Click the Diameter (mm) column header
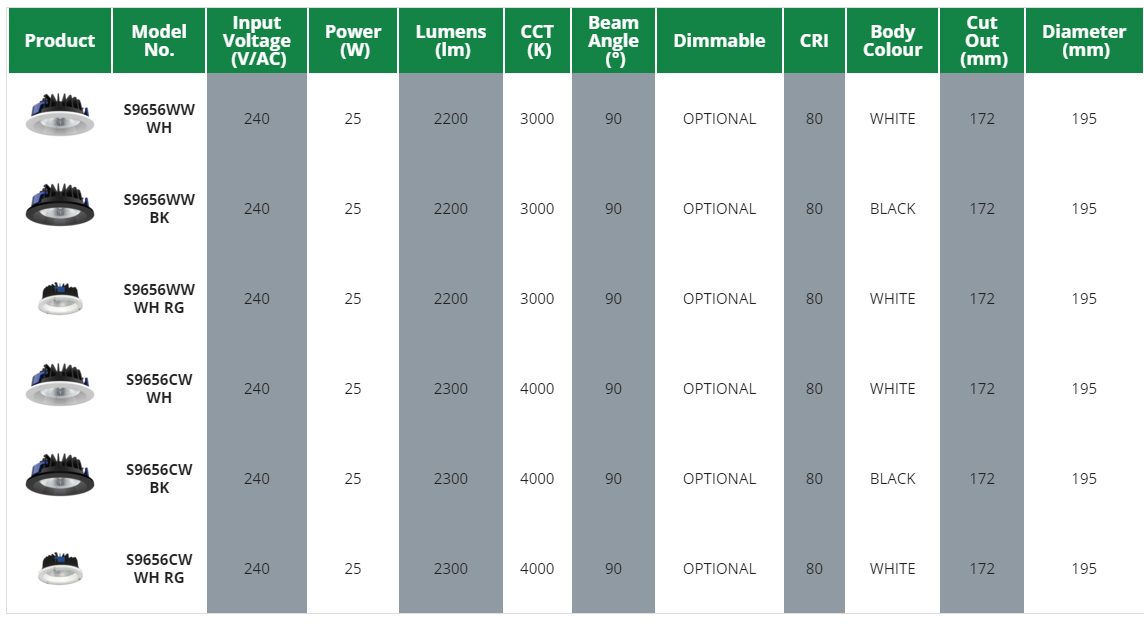This screenshot has height=624, width=1144. (x=1084, y=41)
